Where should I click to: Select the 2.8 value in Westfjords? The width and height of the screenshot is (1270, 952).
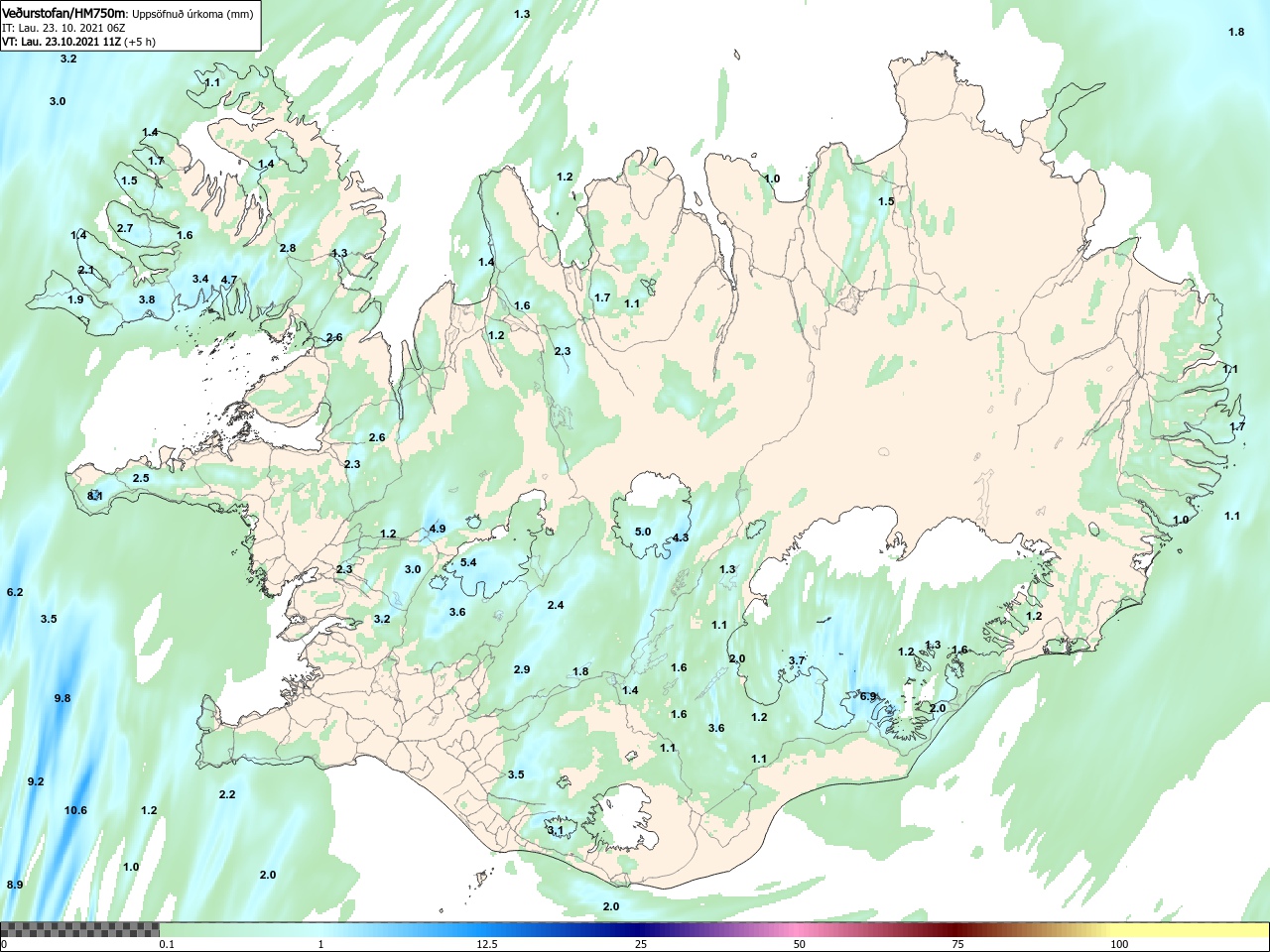(288, 248)
